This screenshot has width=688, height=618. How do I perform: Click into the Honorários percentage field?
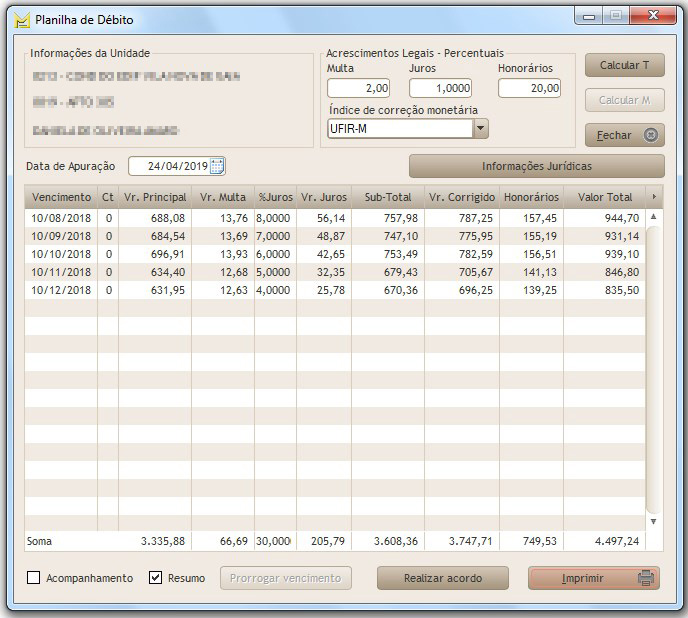529,88
